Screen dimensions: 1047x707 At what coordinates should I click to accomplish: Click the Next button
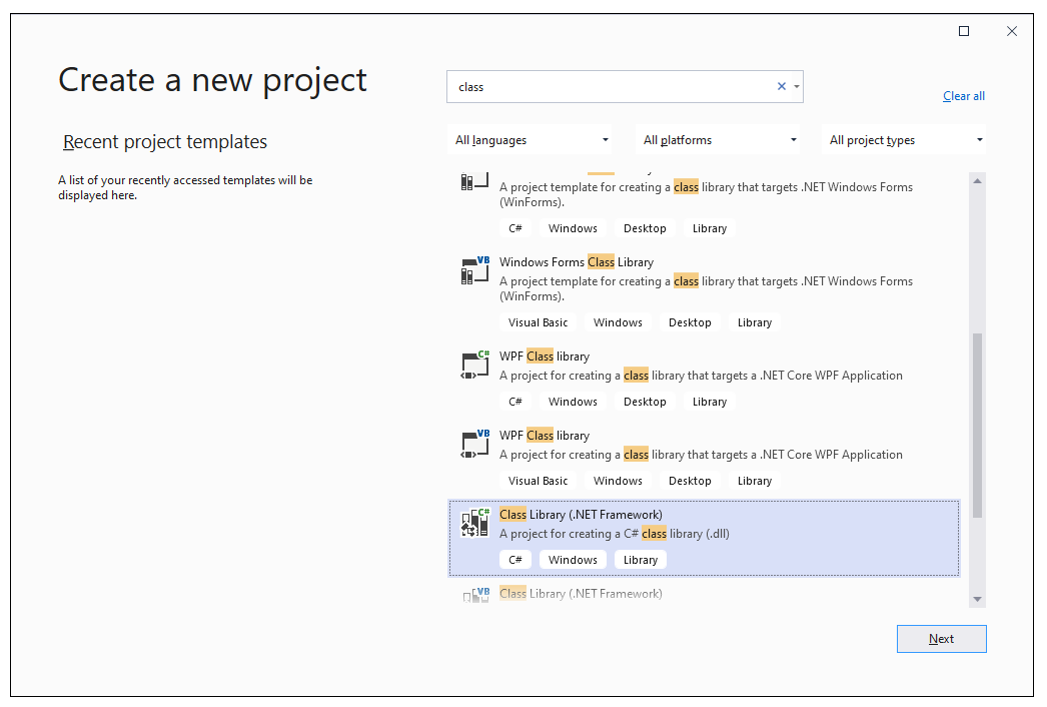(x=941, y=639)
